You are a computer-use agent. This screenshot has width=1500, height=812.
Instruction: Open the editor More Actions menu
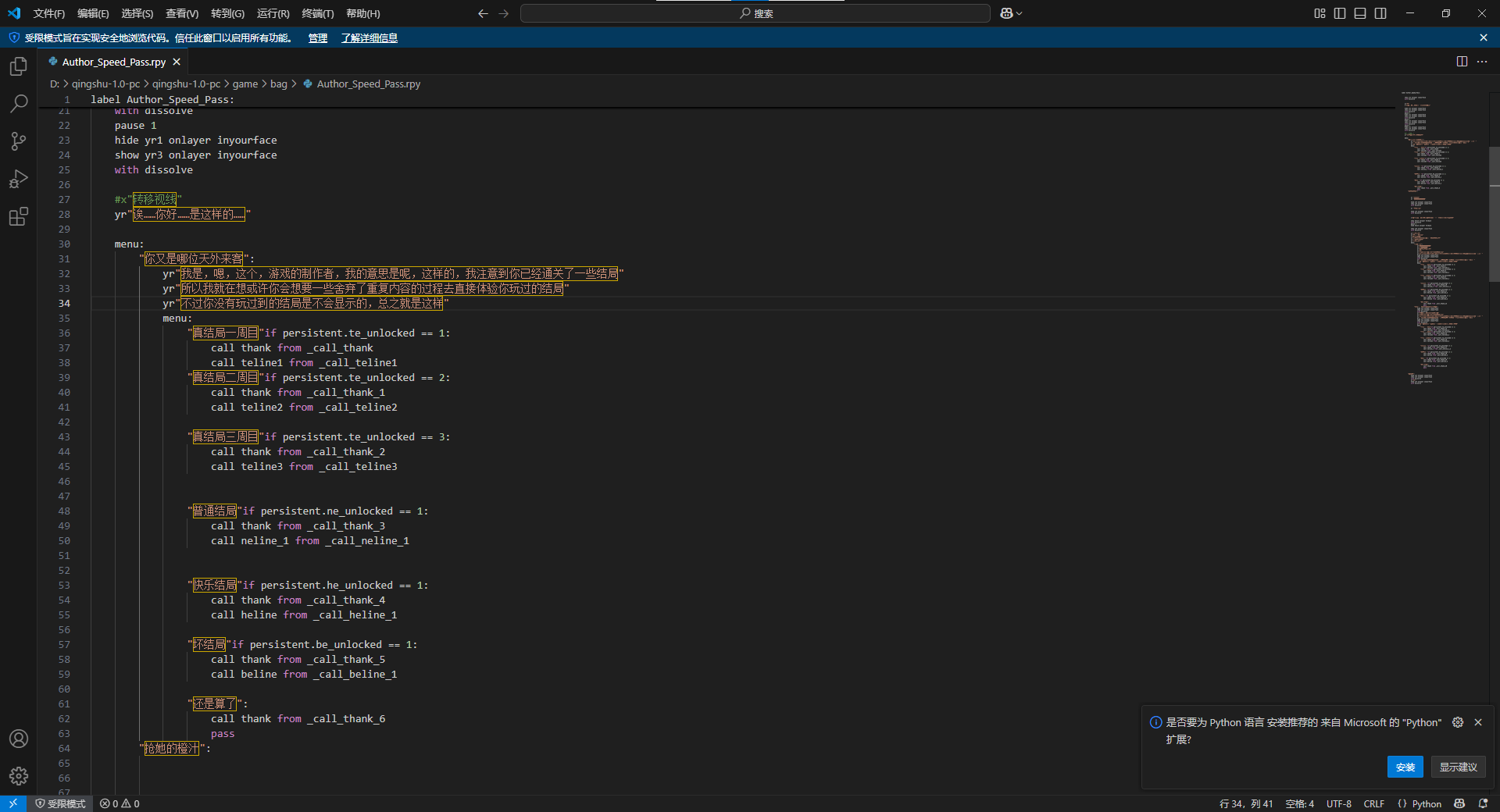coord(1482,62)
